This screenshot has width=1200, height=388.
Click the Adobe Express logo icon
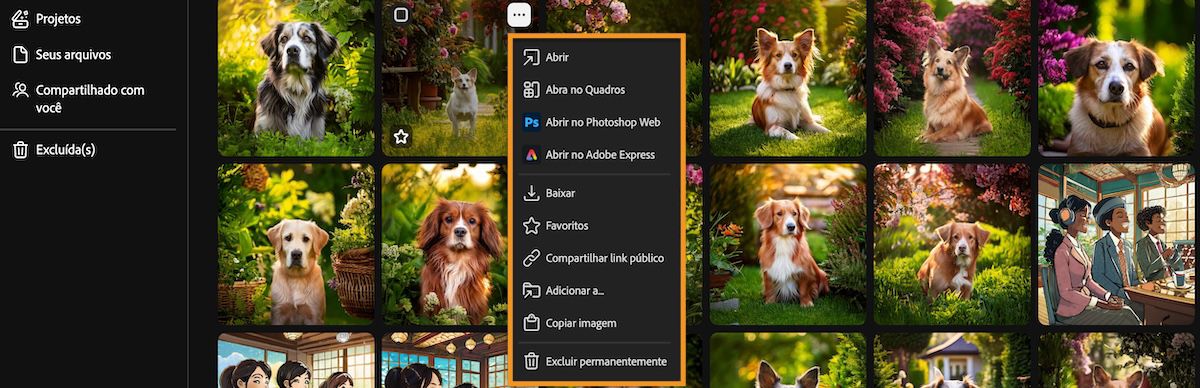pos(532,155)
